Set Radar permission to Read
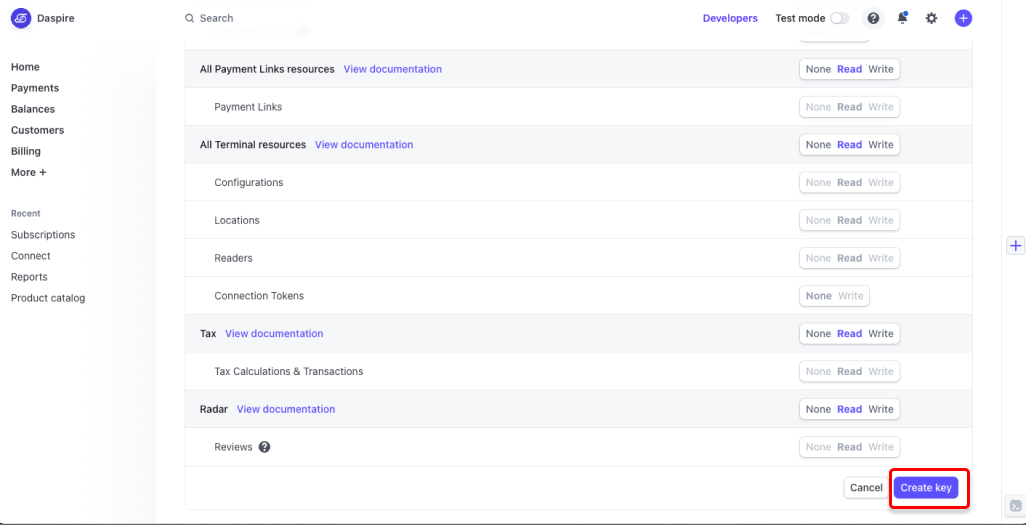The height and width of the screenshot is (525, 1026). [849, 409]
